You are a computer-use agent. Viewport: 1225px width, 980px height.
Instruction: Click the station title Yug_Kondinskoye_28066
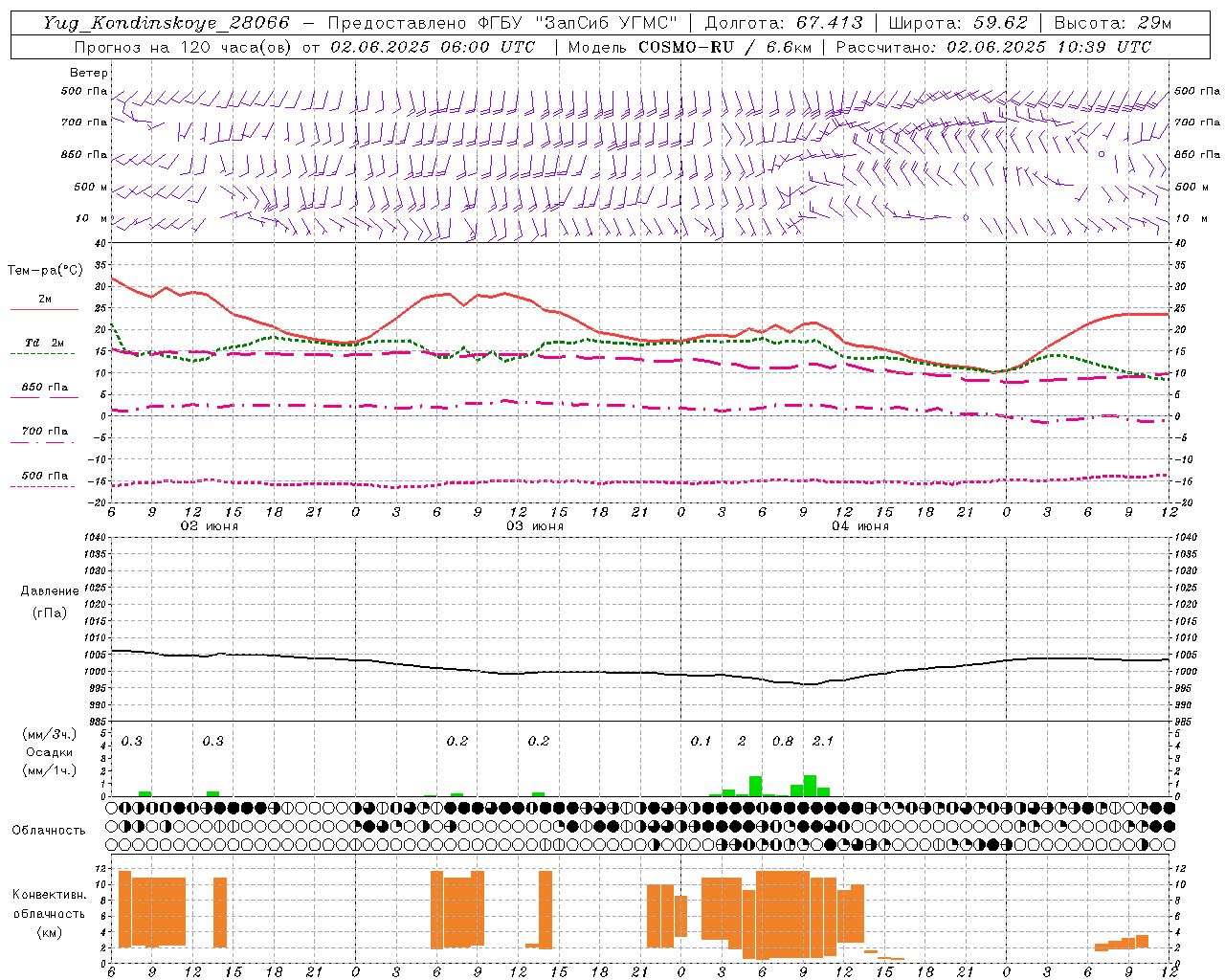(167, 23)
